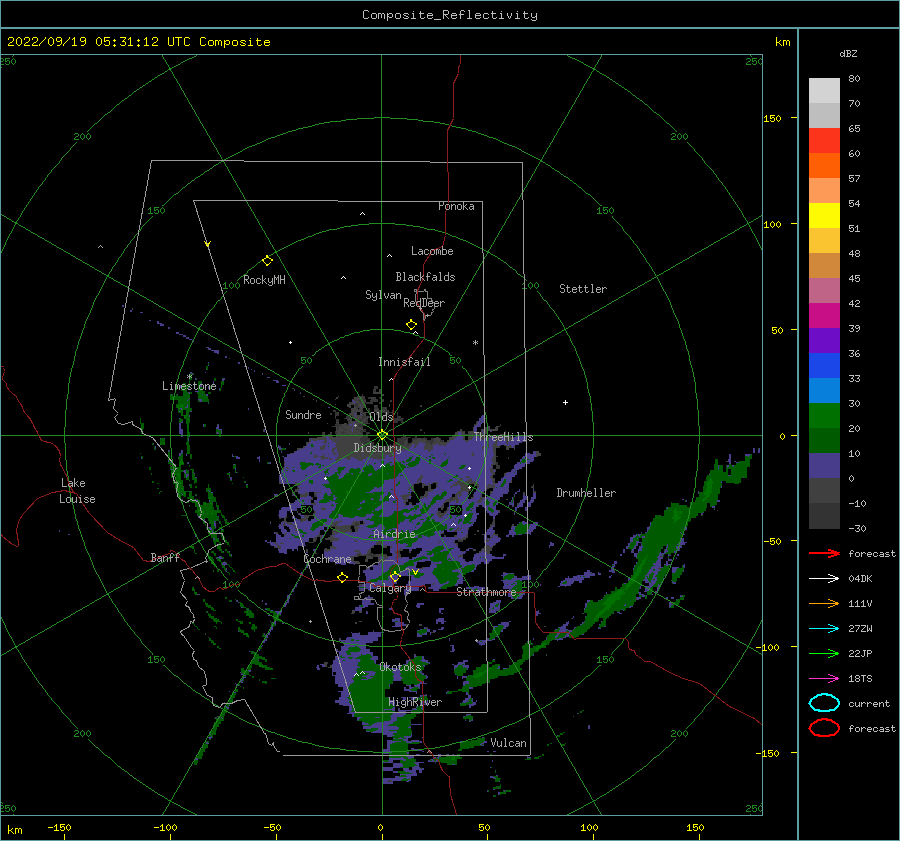Screen dimensions: 900x841
Task: Select the bright green 30 dBZ swatch
Action: tap(824, 416)
